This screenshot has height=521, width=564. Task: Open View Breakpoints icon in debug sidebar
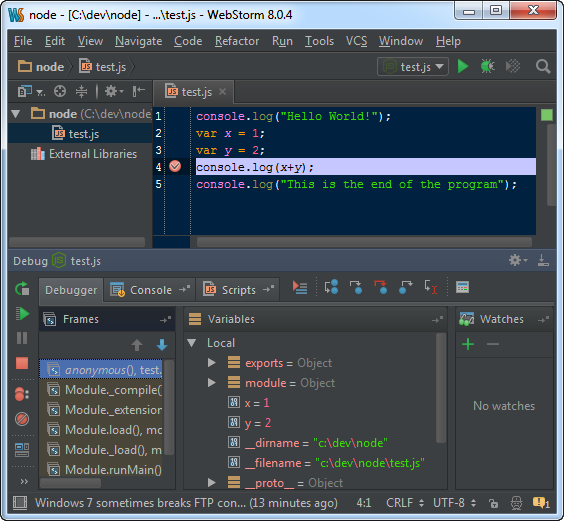(x=22, y=394)
